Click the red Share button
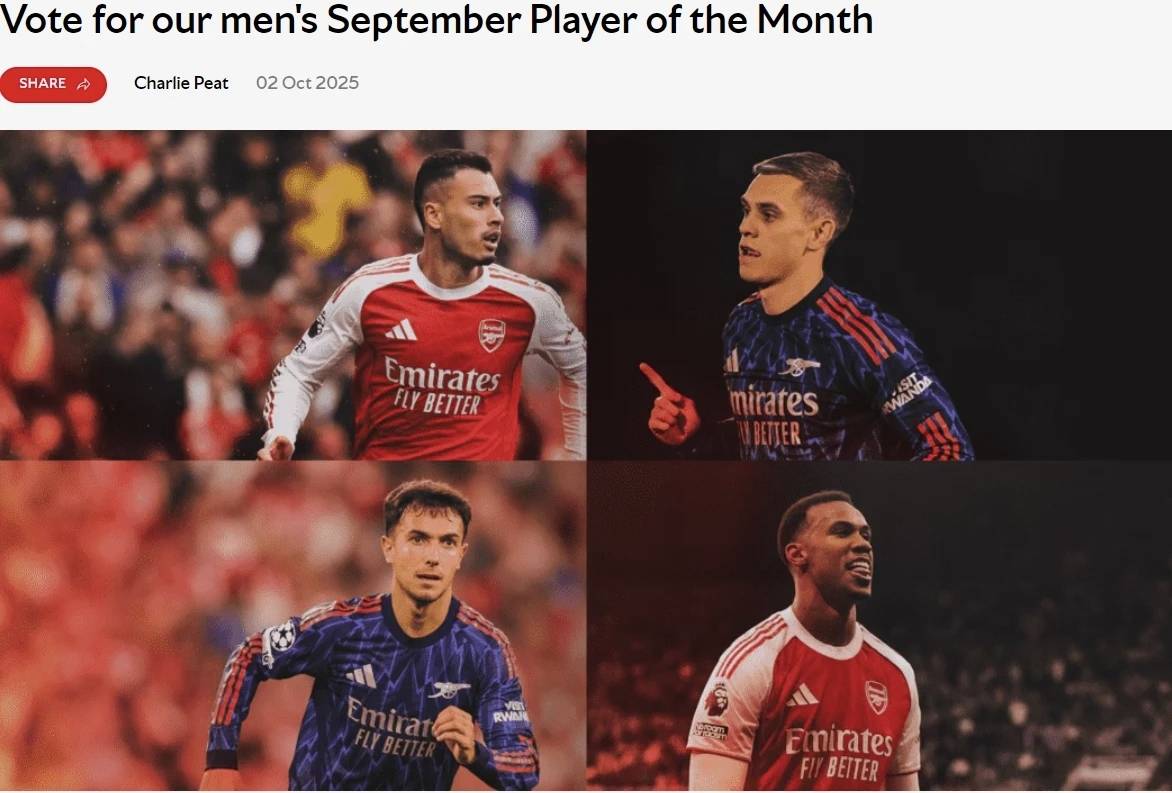 [x=53, y=84]
